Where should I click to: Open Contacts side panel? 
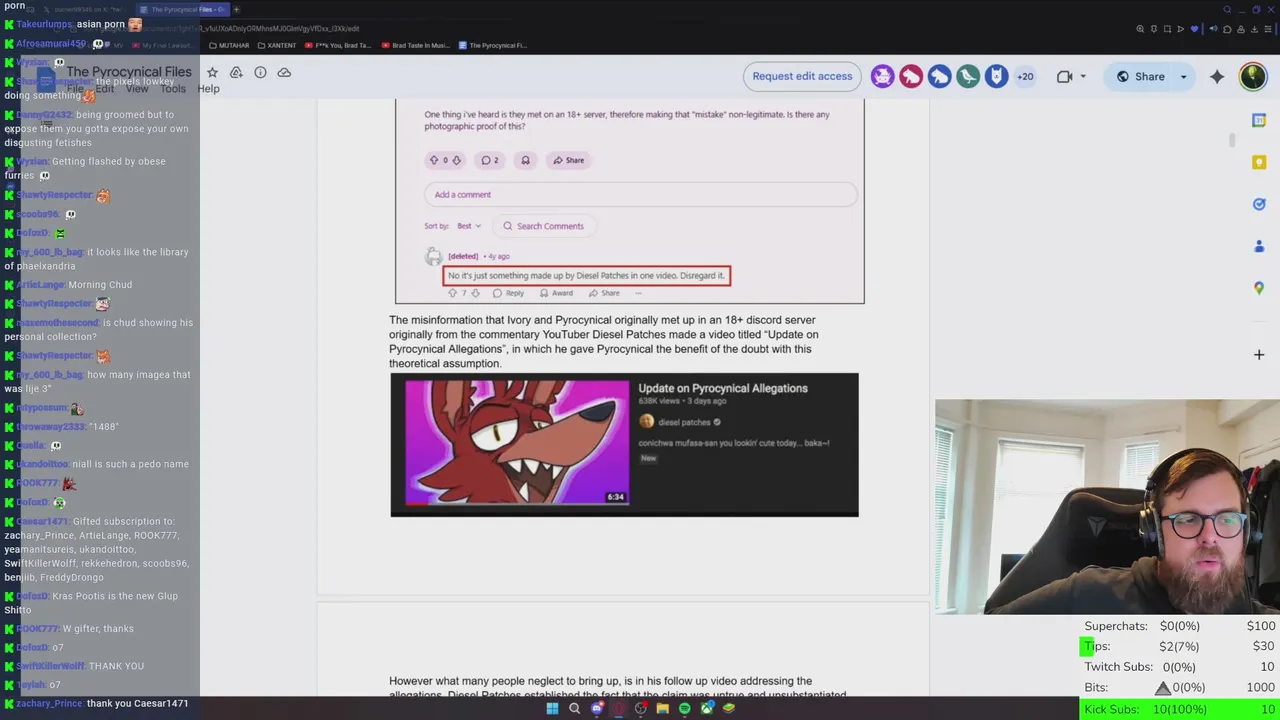[1259, 246]
